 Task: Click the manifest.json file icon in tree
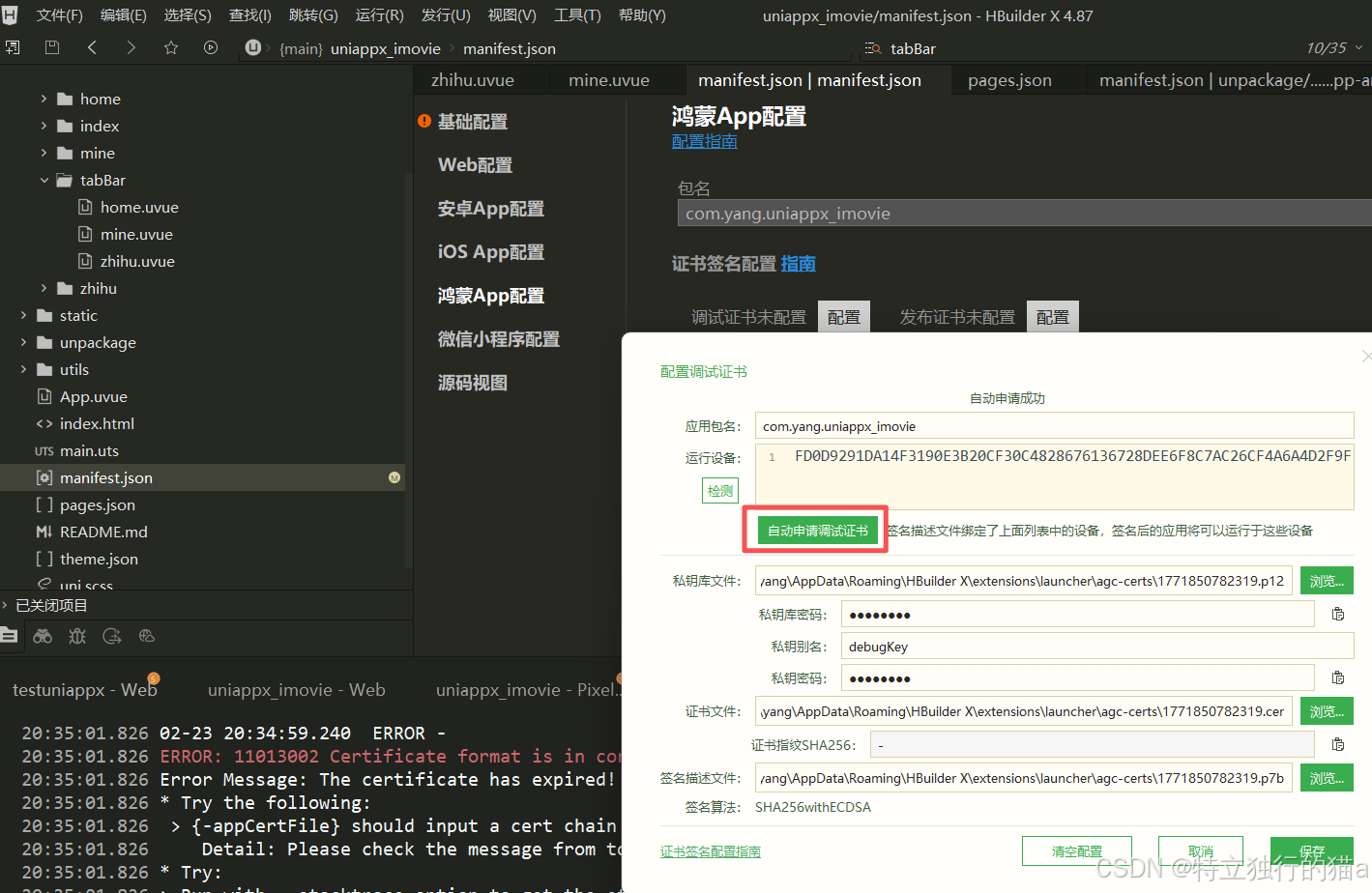(44, 477)
